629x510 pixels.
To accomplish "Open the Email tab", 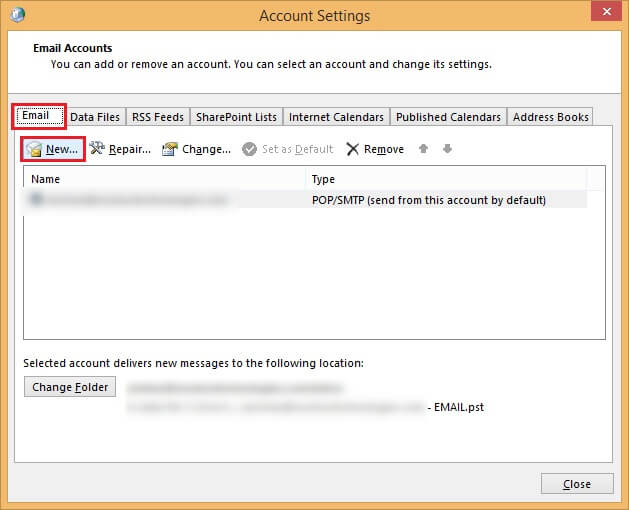I will tap(39, 116).
